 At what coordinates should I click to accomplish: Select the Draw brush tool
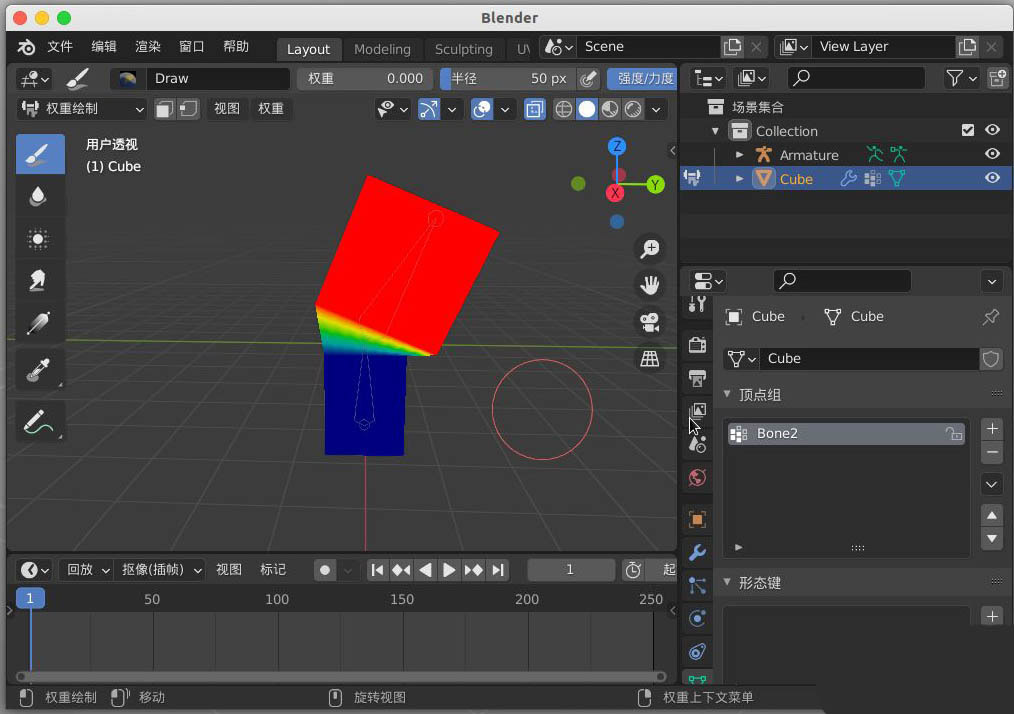[40, 154]
